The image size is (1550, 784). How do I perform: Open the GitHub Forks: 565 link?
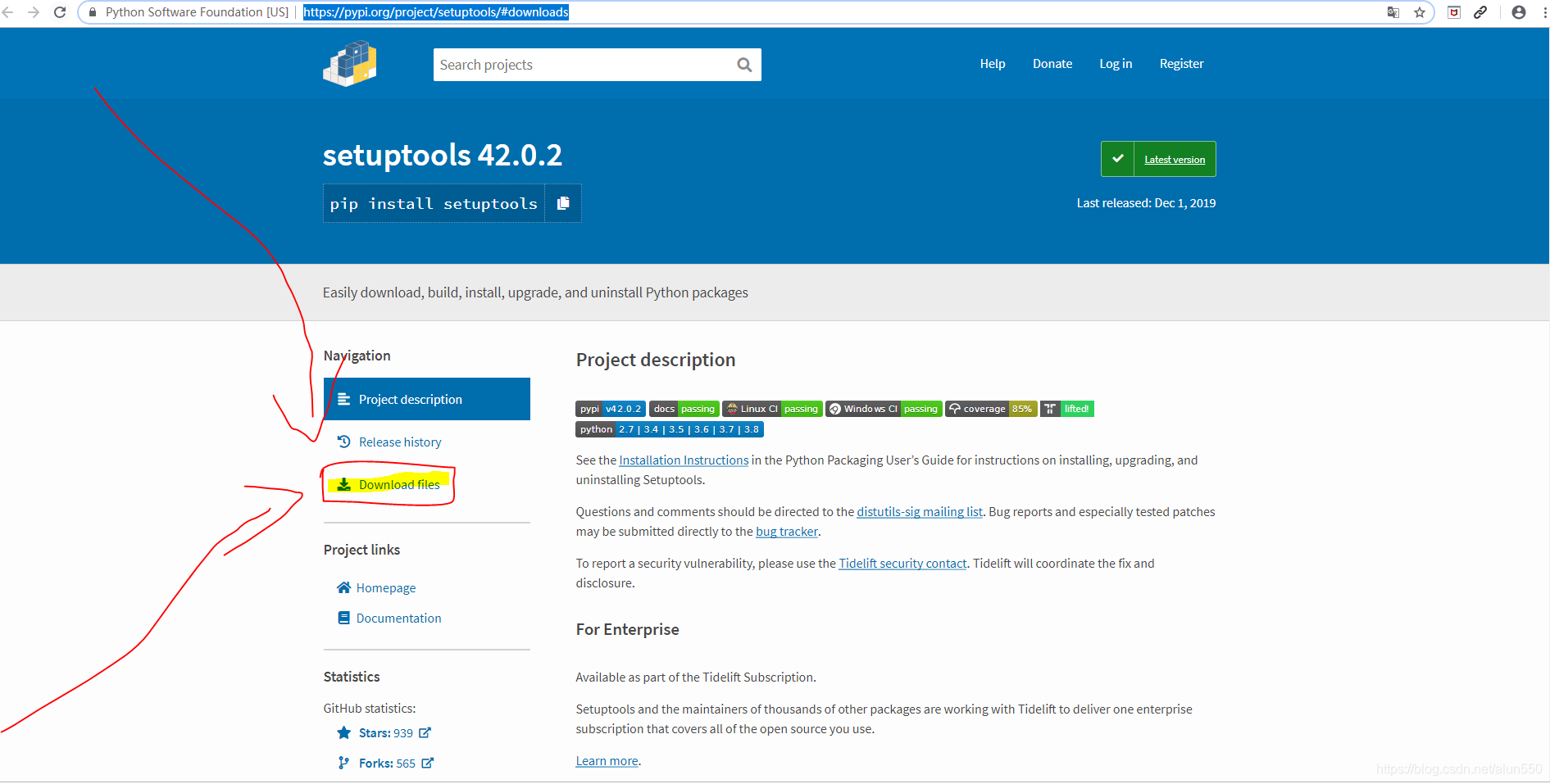387,764
